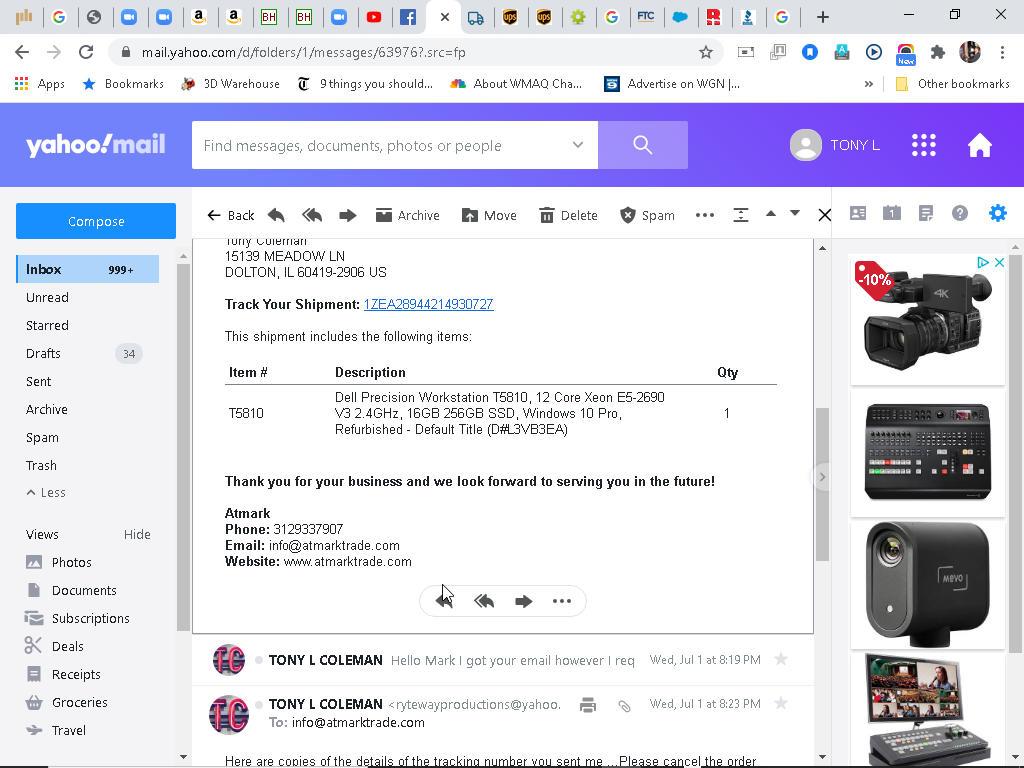Image resolution: width=1024 pixels, height=768 pixels.
Task: Open the Archive folder in sidebar
Action: click(x=46, y=409)
